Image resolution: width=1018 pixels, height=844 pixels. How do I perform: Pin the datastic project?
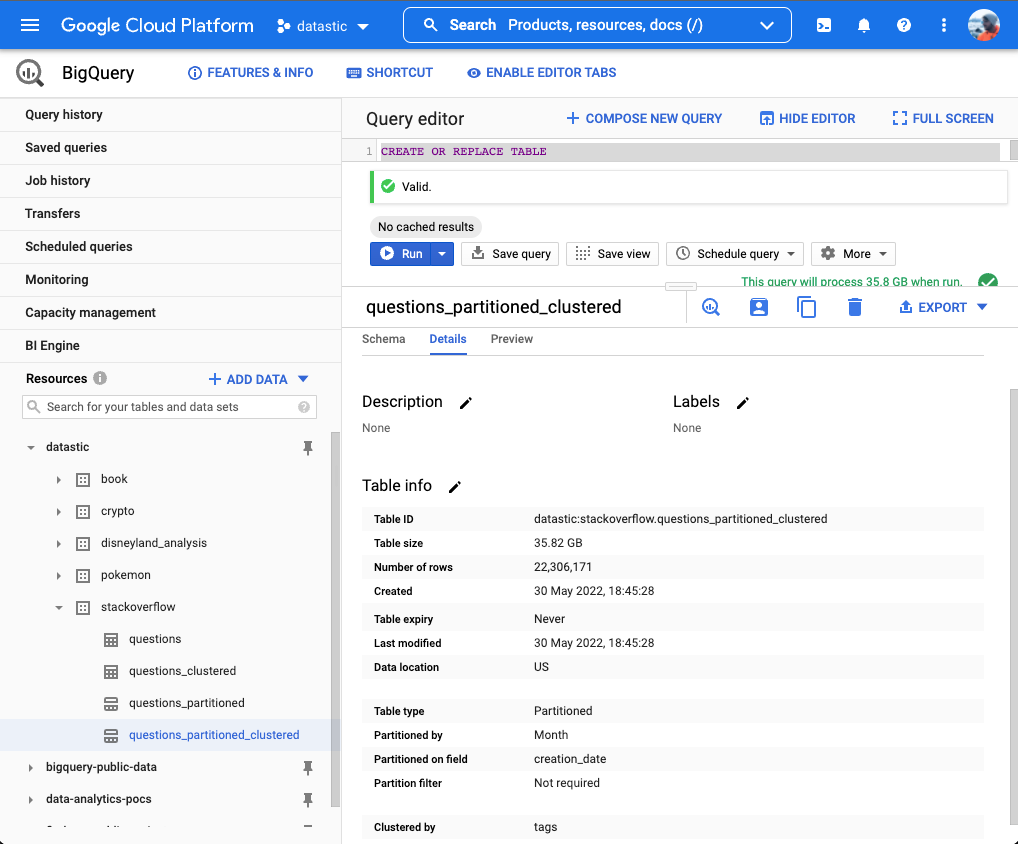(308, 447)
